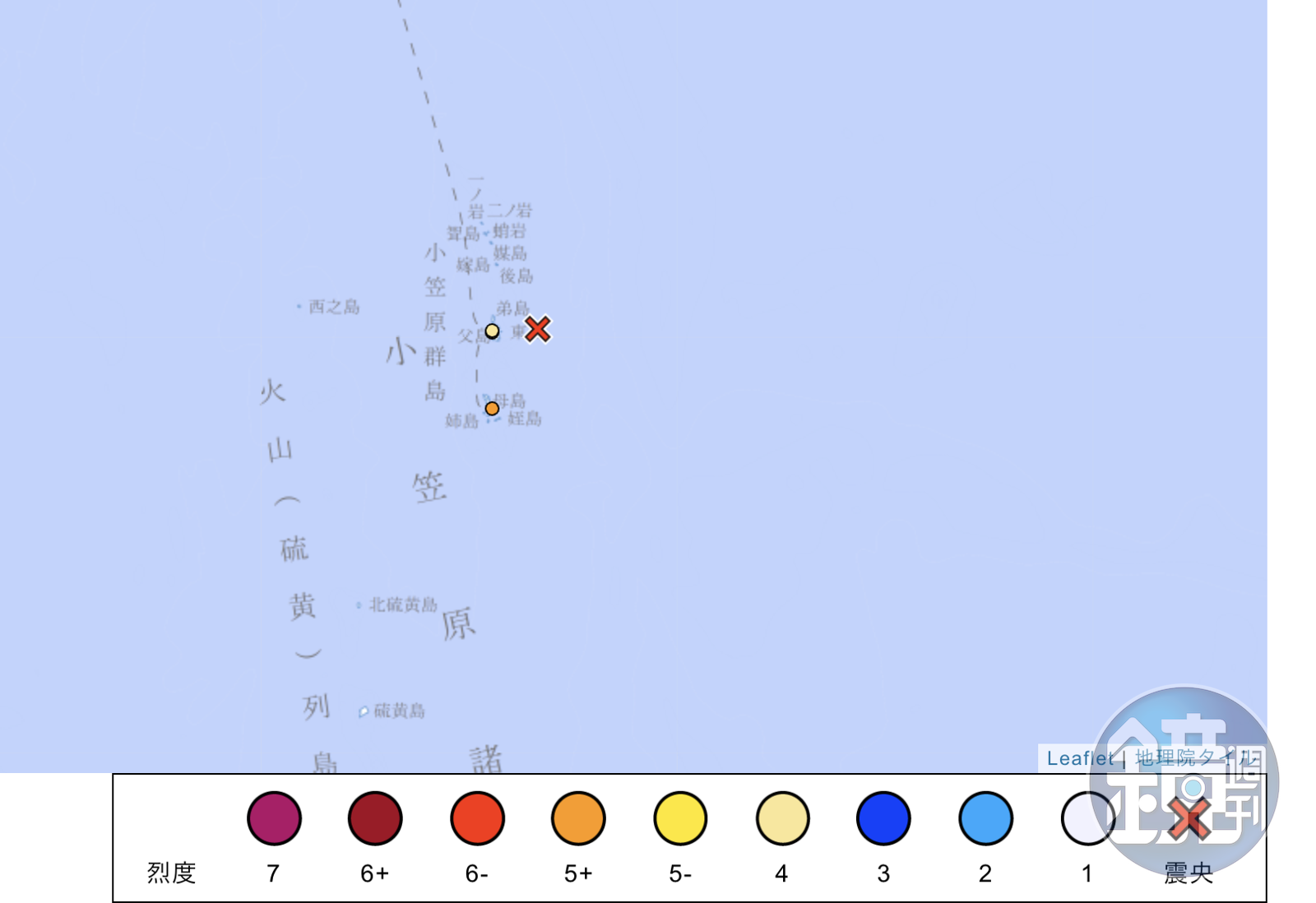Click the 烈度 legend title text
This screenshot has height=903, width=1316.
[171, 873]
